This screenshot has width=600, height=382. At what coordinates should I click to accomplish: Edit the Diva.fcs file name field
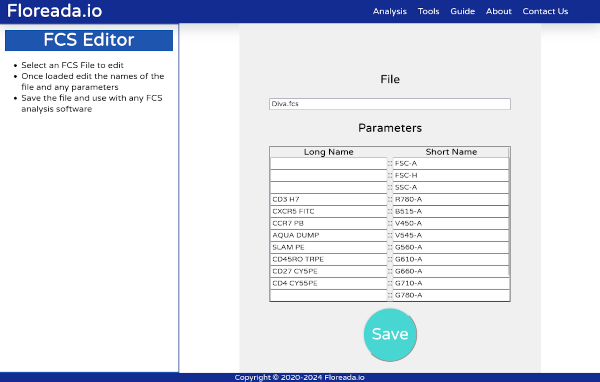[390, 104]
